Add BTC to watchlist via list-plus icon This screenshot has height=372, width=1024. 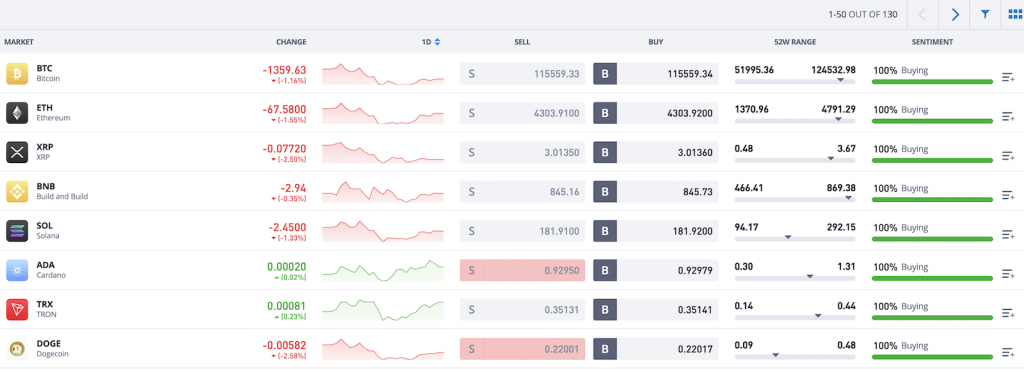[x=1008, y=78]
